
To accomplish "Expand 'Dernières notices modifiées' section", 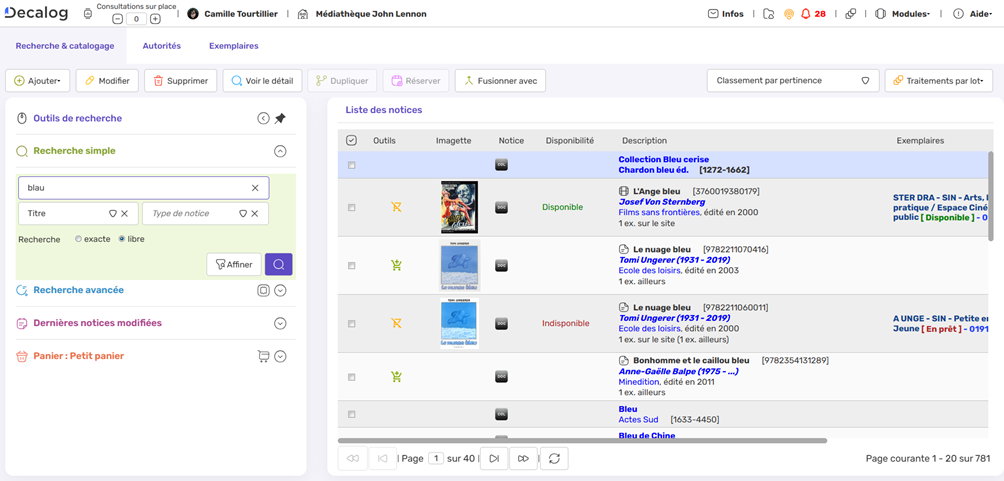I will [x=280, y=323].
